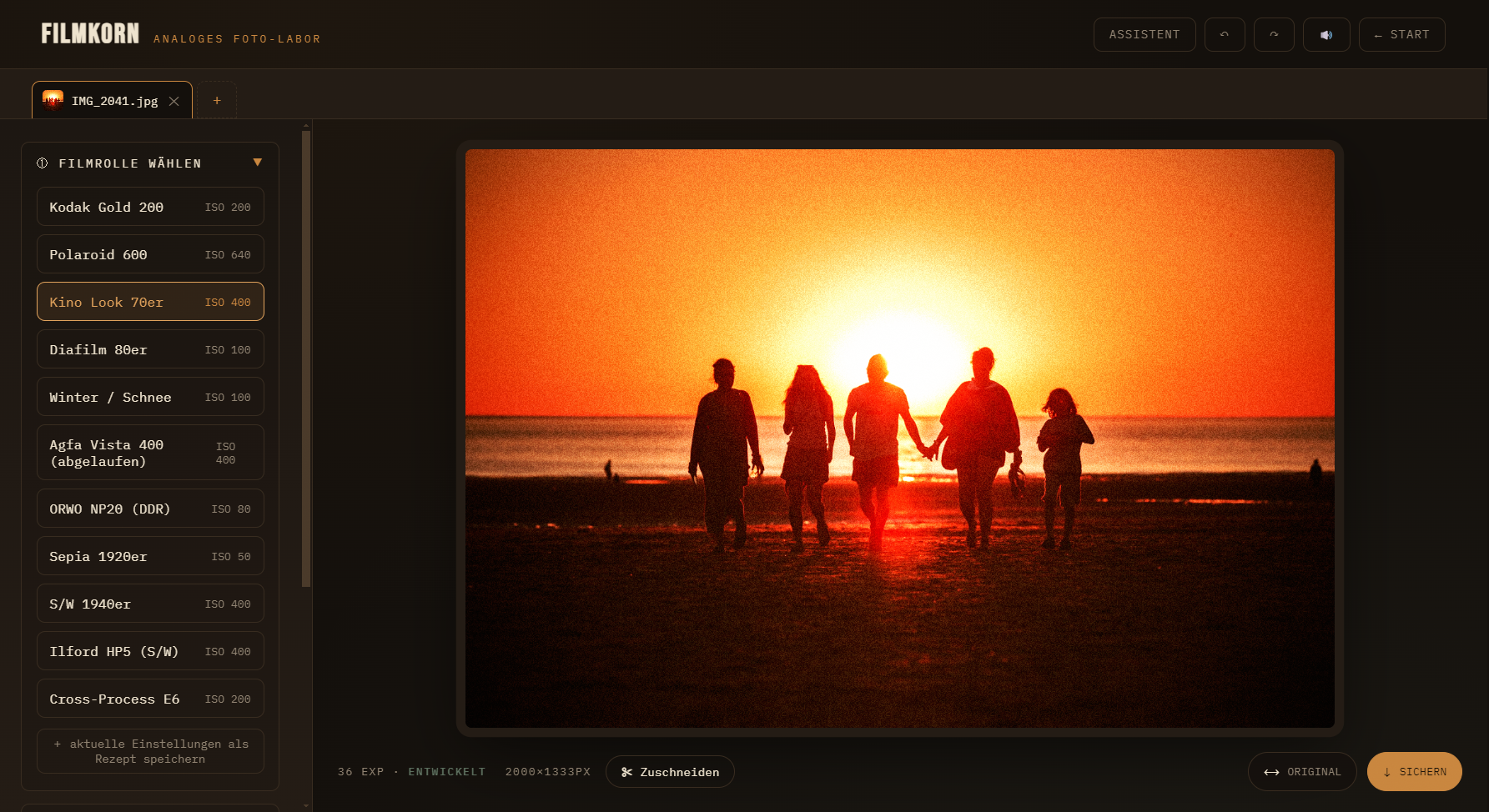Click the sidebar vertical scrollbar
Screen dimensions: 1489x812
coord(306,358)
